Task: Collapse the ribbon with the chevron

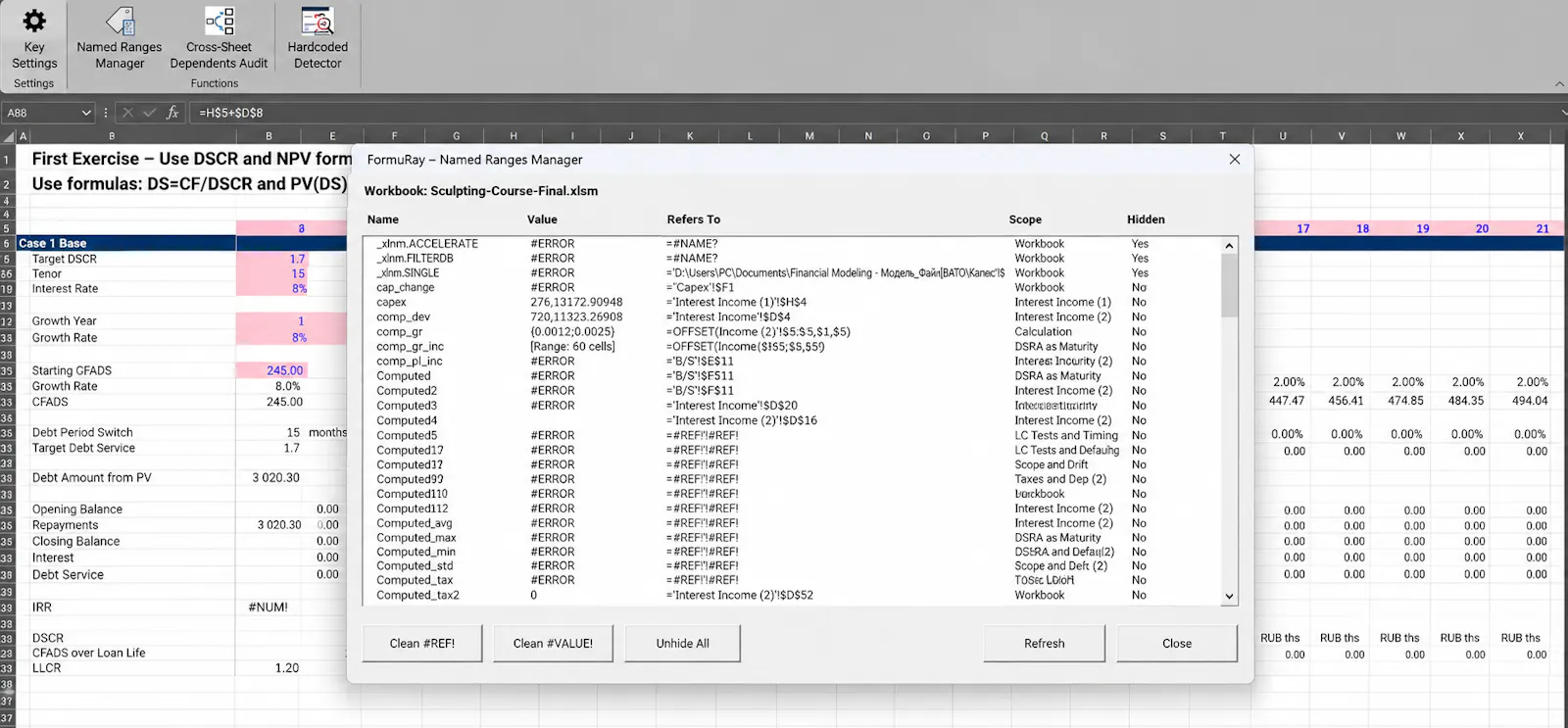Action: coord(1559,84)
